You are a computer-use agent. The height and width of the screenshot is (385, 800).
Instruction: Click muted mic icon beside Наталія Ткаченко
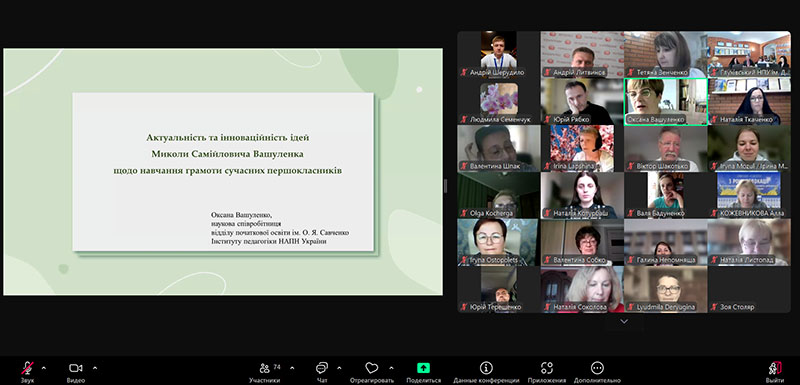(715, 120)
